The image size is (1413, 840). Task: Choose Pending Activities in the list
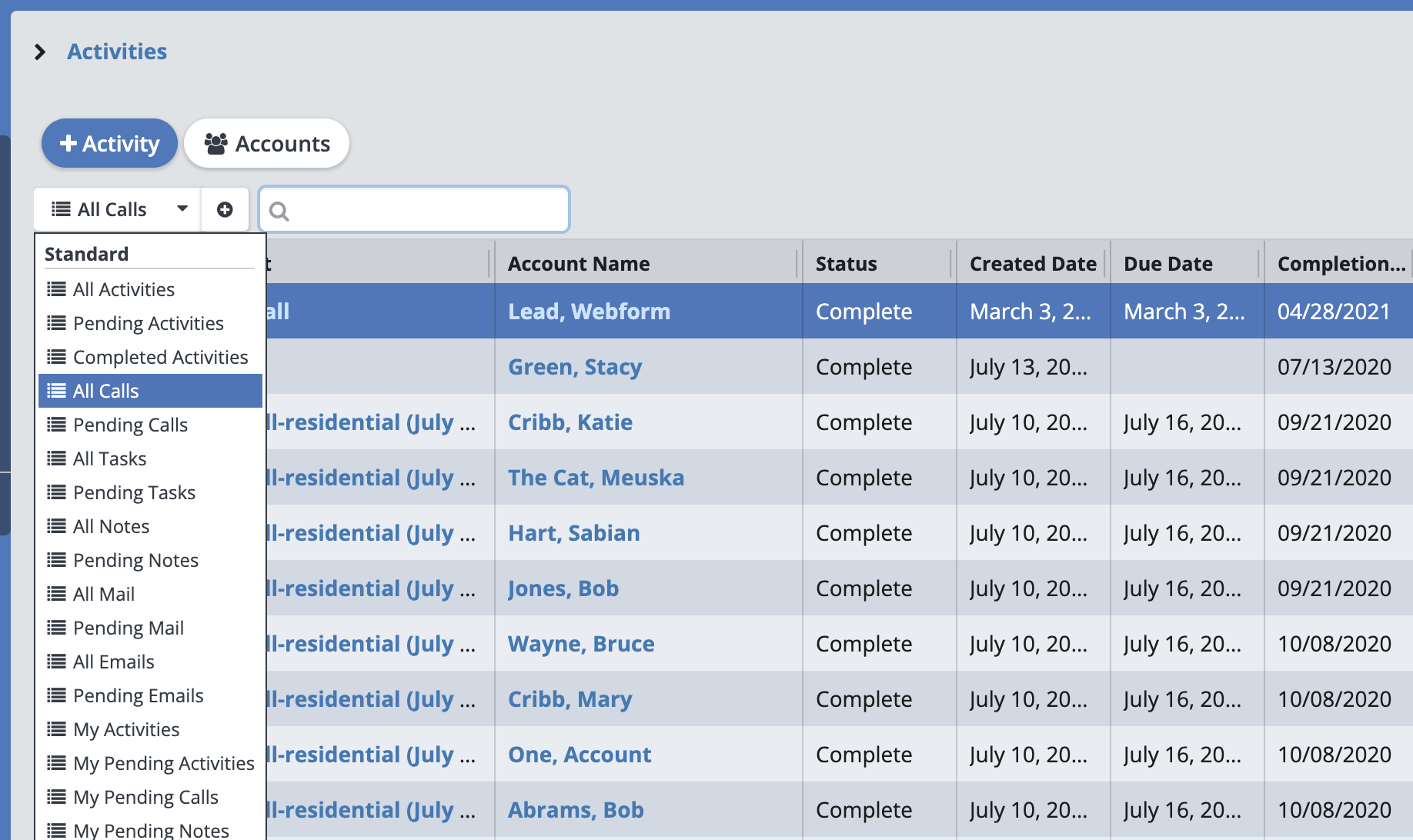(x=148, y=323)
